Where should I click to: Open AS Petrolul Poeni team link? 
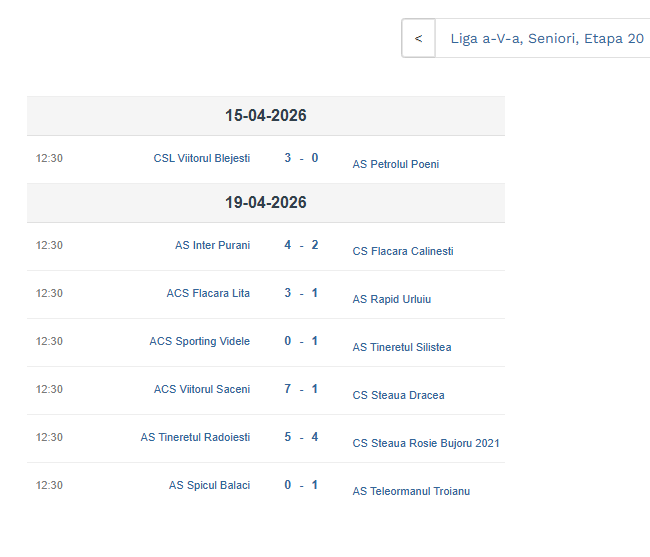click(x=395, y=164)
